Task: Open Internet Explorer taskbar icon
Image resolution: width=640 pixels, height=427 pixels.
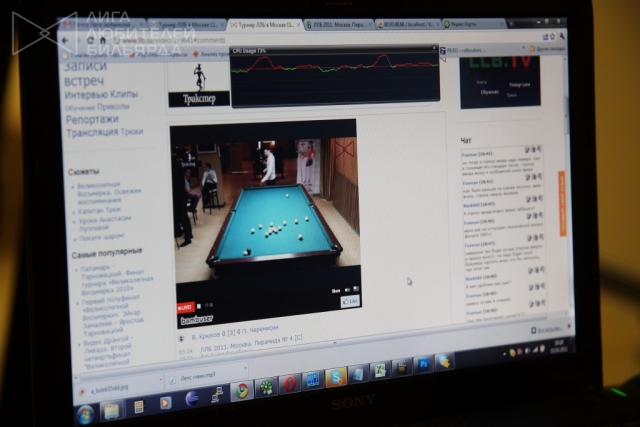Action: tap(192, 399)
